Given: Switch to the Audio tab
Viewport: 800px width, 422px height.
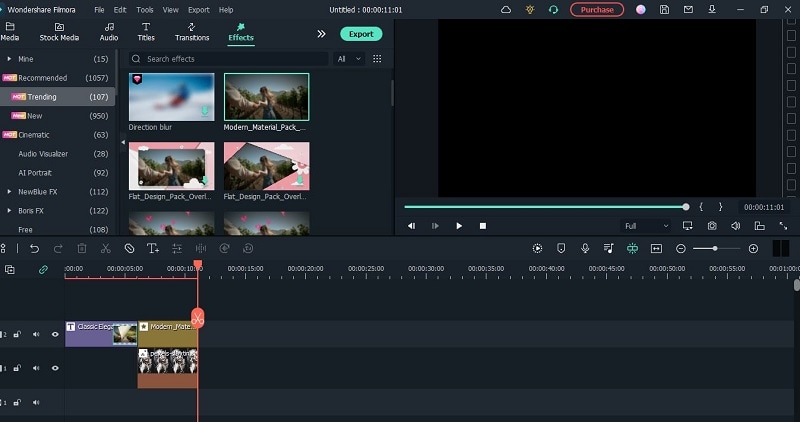Looking at the screenshot, I should (x=109, y=32).
